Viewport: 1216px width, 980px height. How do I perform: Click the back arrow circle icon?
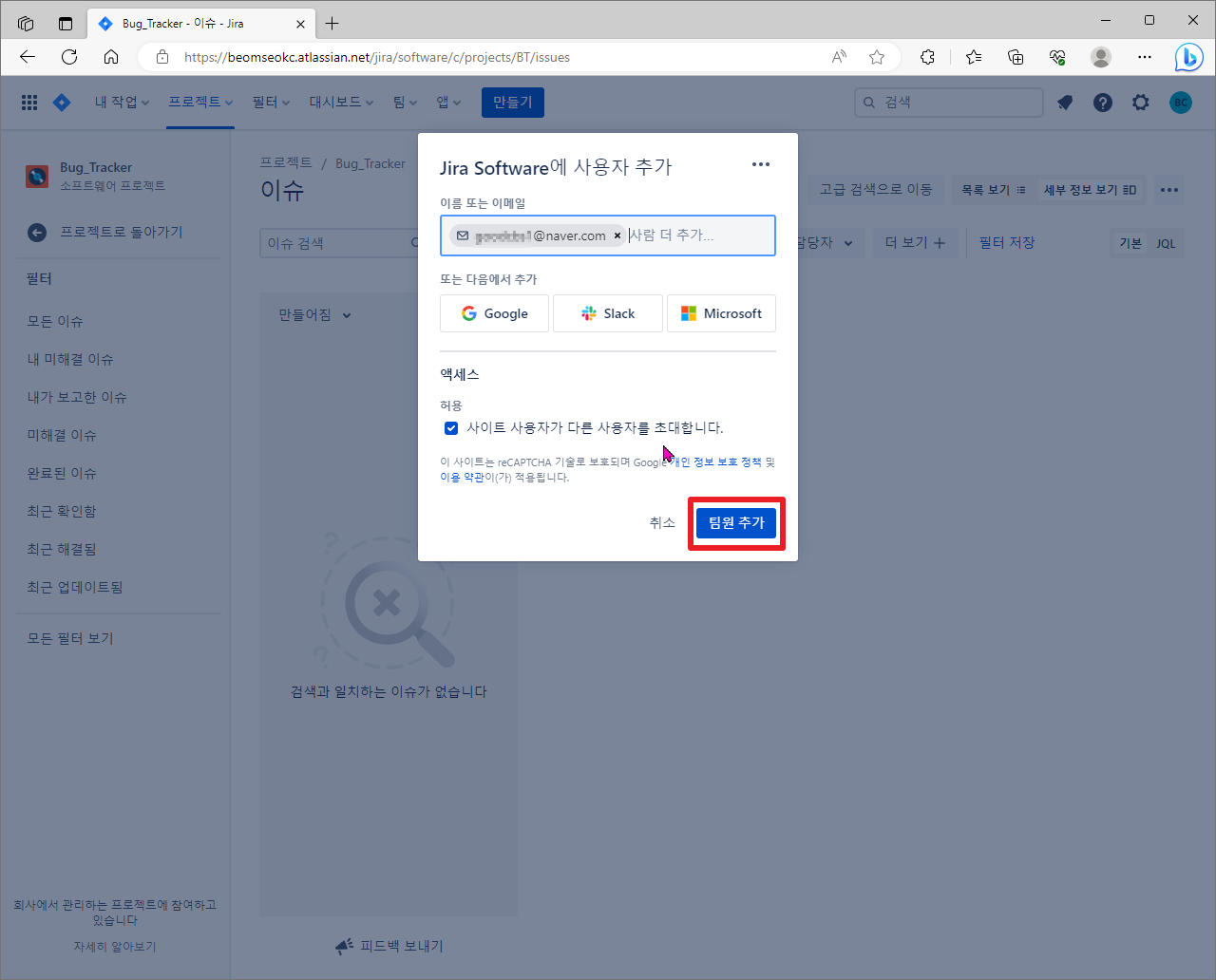click(37, 232)
